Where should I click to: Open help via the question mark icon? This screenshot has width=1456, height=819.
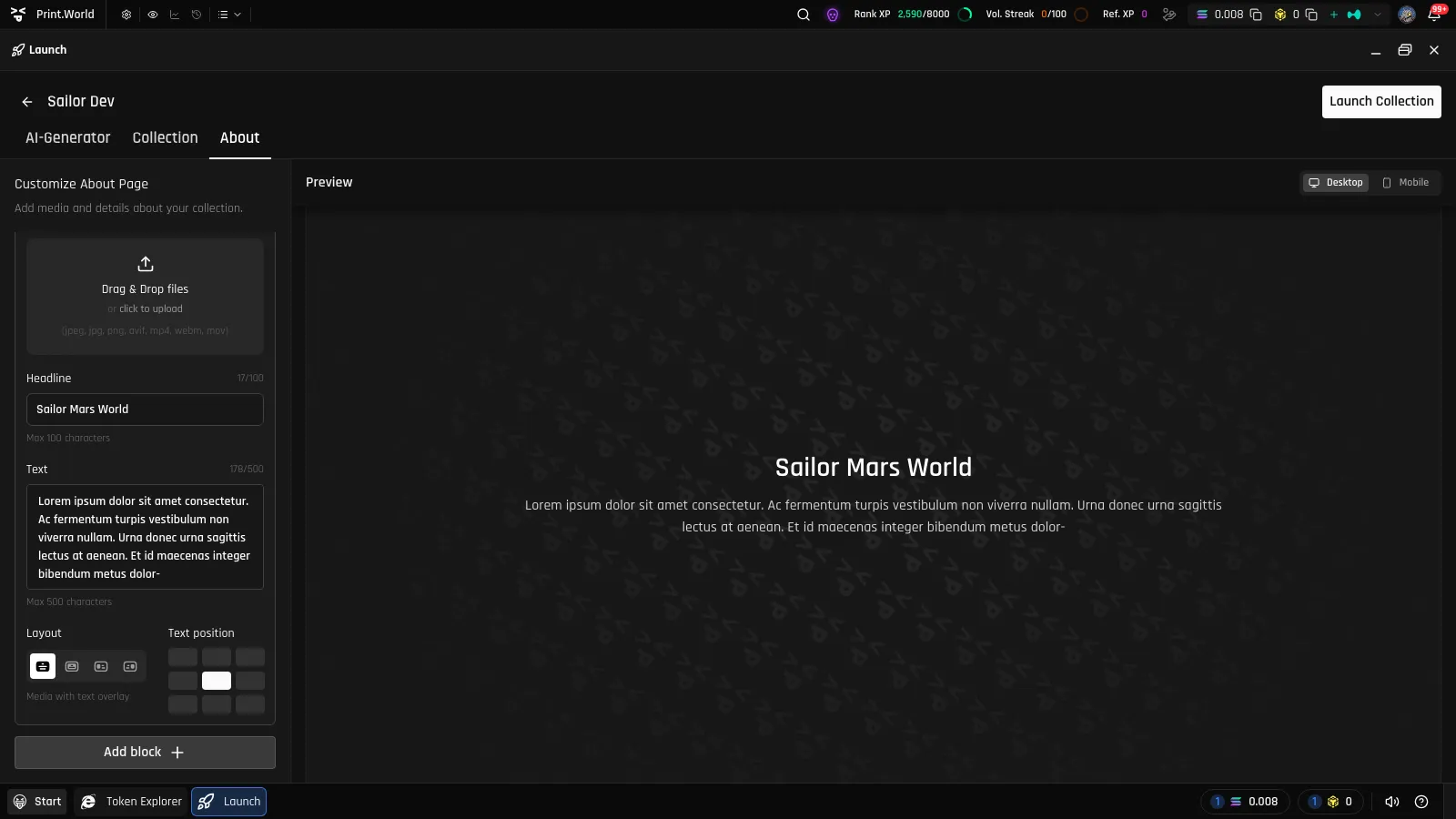point(1421,802)
